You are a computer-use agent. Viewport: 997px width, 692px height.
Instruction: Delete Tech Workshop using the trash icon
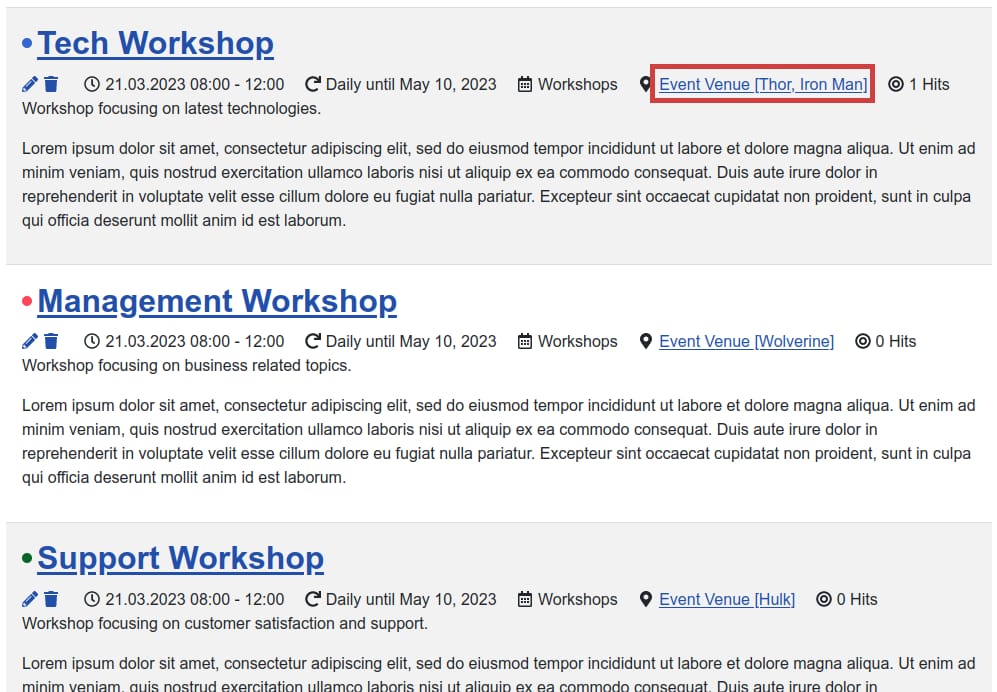[51, 85]
